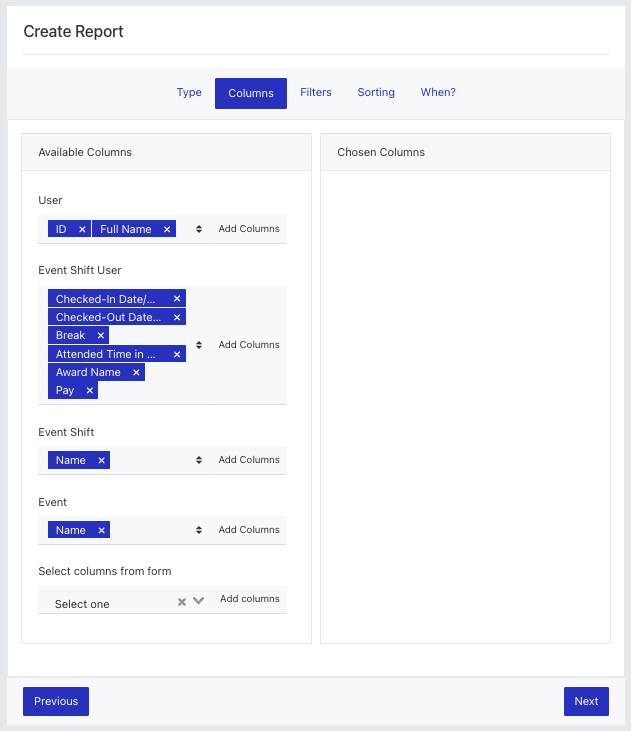Remove the Full Name tag
This screenshot has height=731, width=631.
[167, 229]
